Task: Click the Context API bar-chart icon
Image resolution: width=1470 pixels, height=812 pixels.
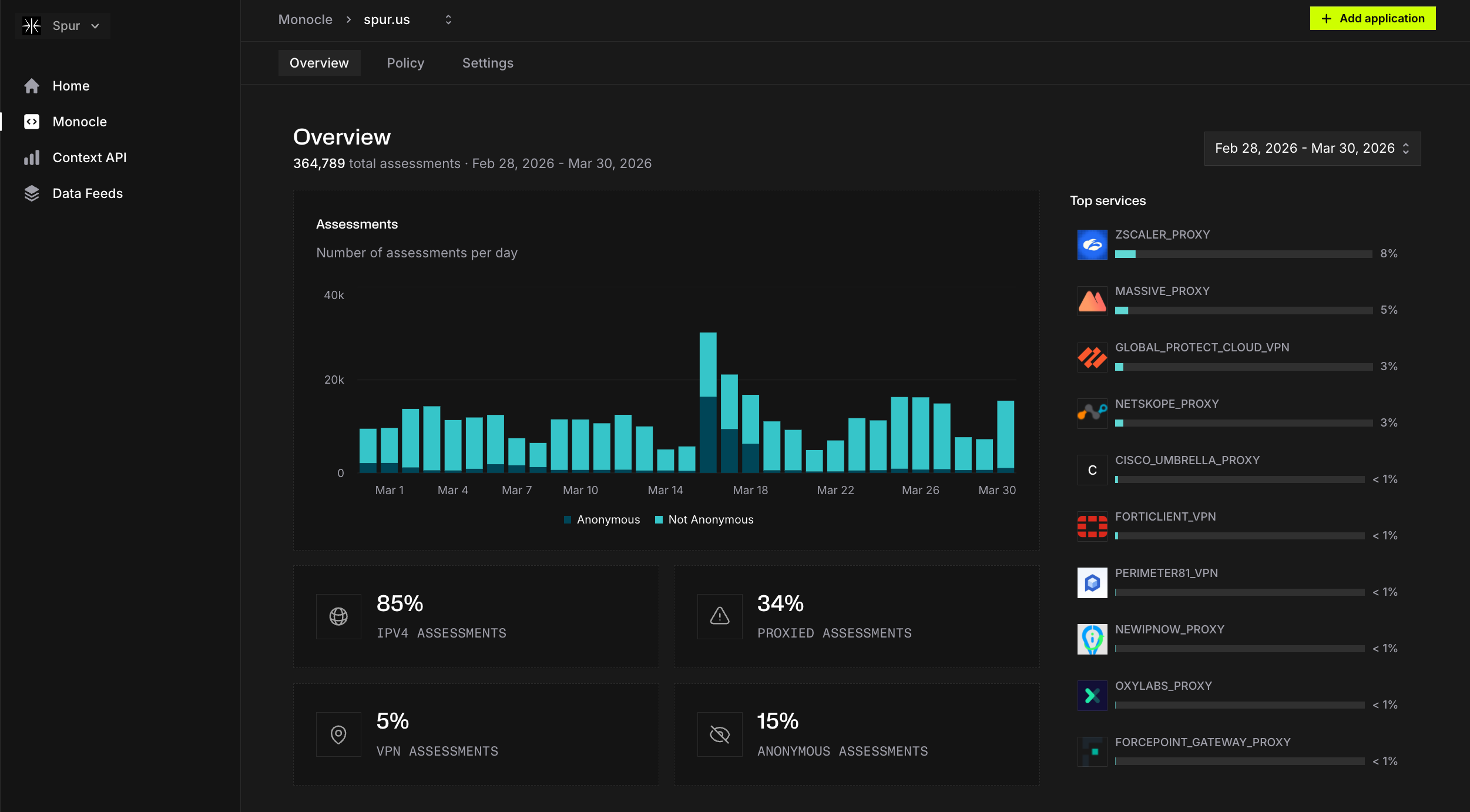Action: click(x=32, y=157)
